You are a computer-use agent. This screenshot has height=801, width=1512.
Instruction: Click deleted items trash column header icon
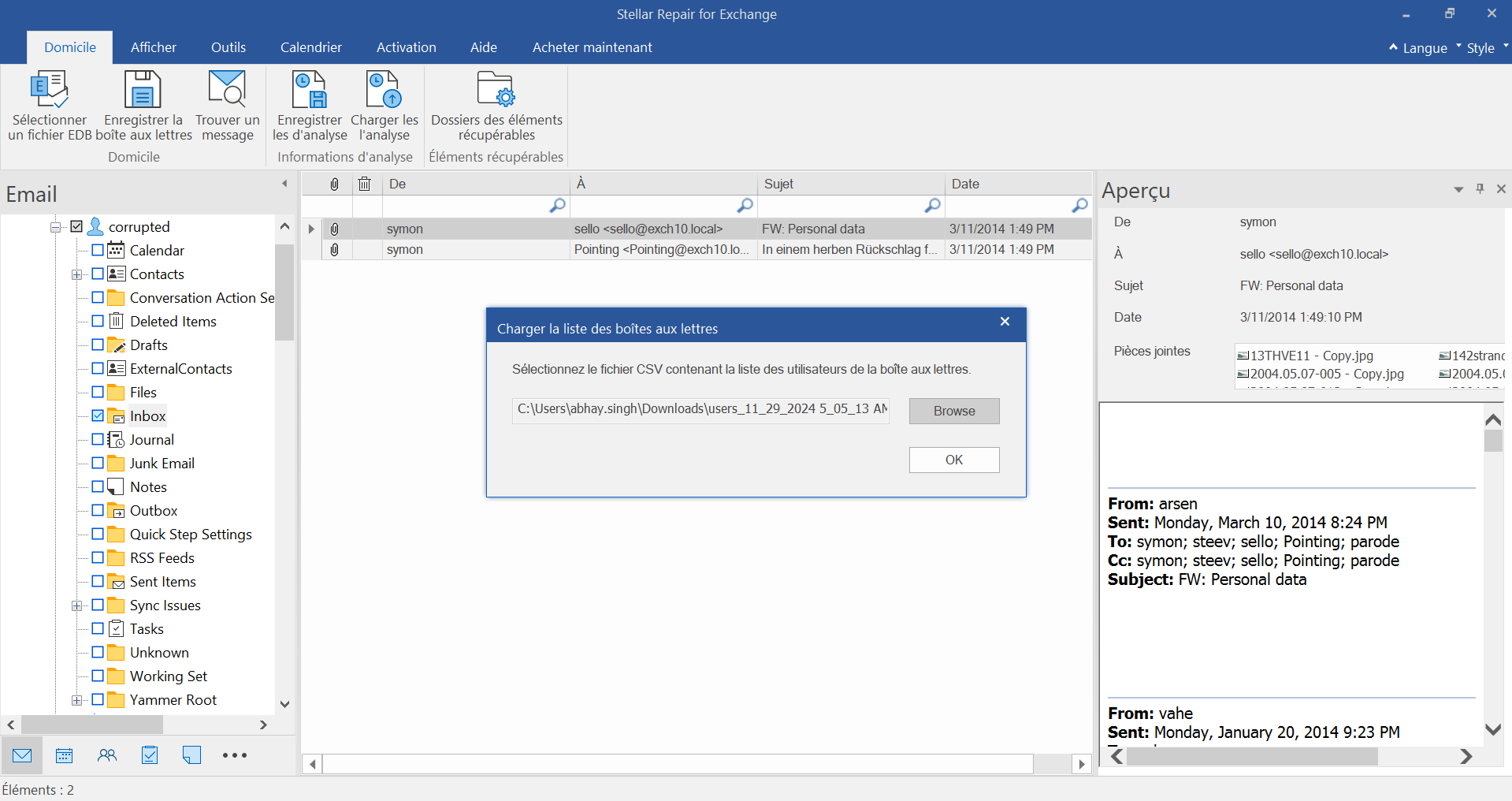364,184
